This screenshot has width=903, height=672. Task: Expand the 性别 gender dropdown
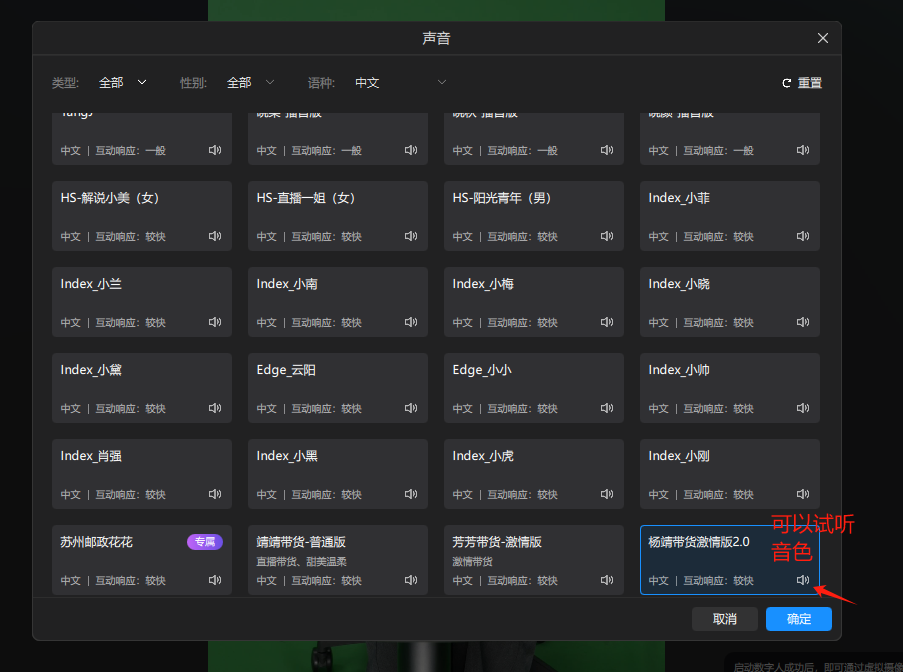[x=250, y=83]
